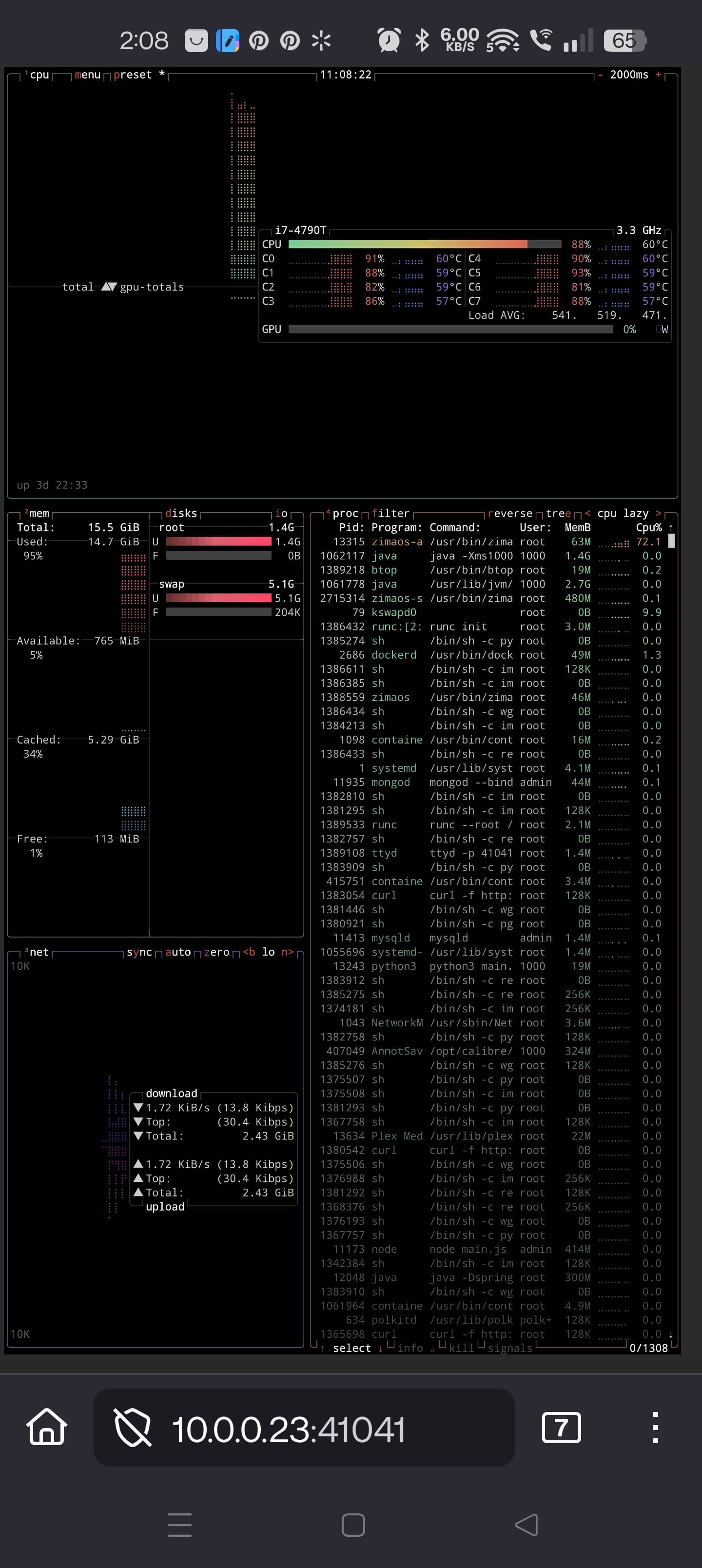Toggle the proc box header

tap(343, 513)
